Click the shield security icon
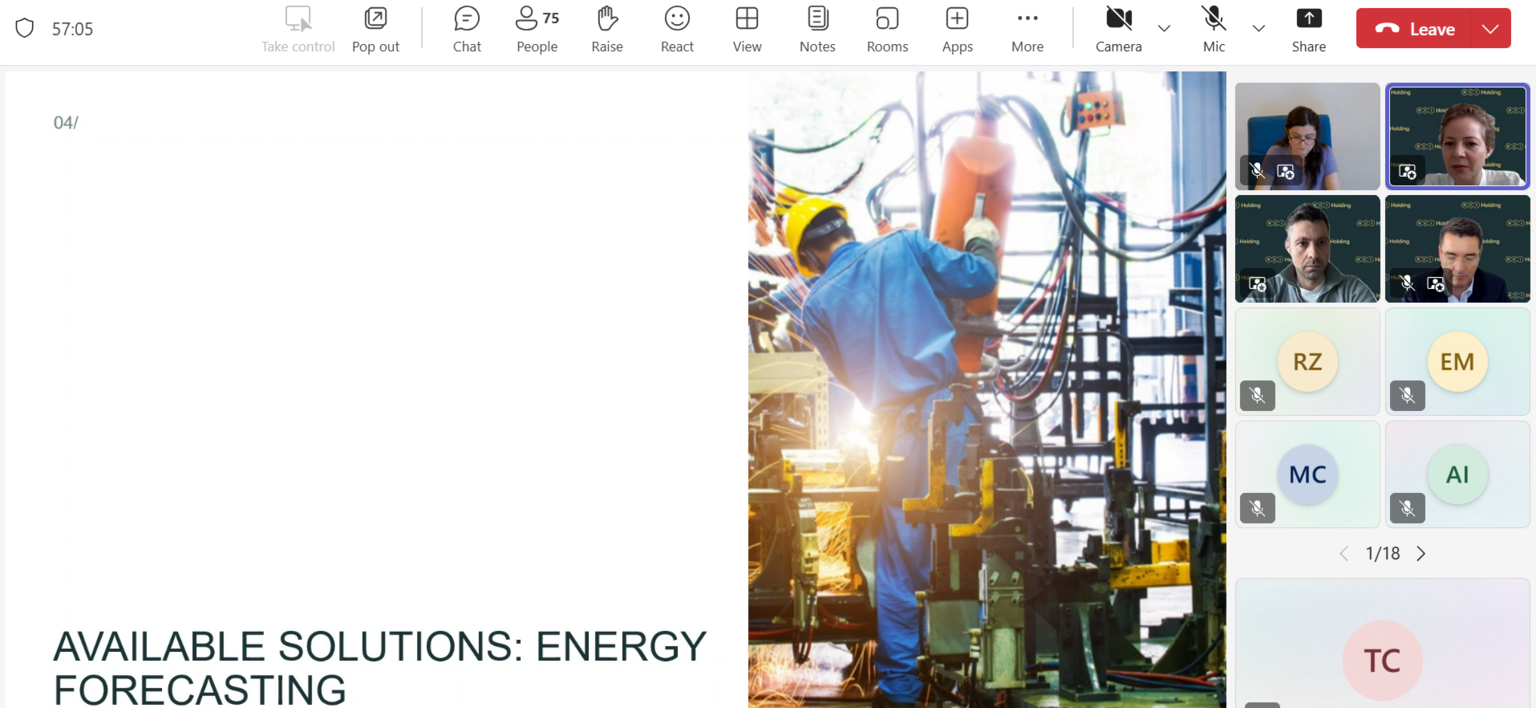 point(25,28)
